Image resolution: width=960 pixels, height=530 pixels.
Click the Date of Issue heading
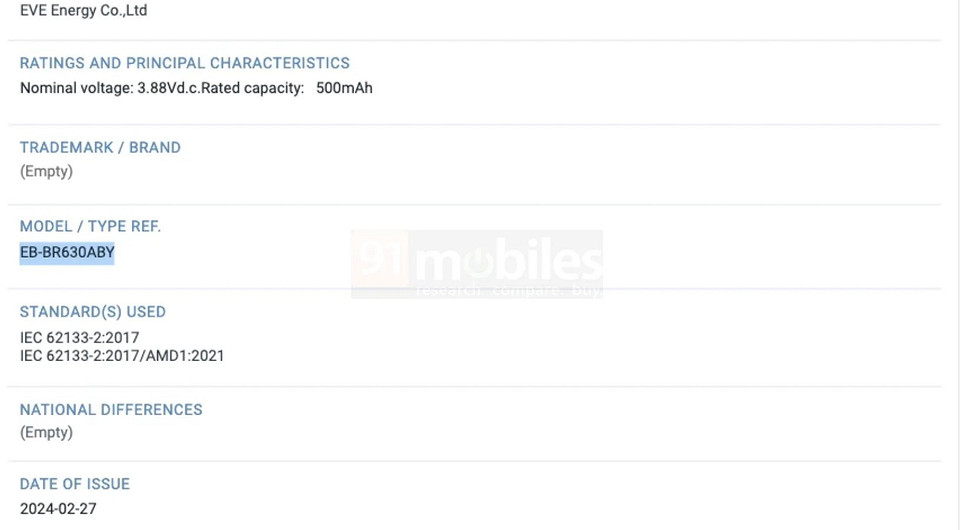point(75,484)
